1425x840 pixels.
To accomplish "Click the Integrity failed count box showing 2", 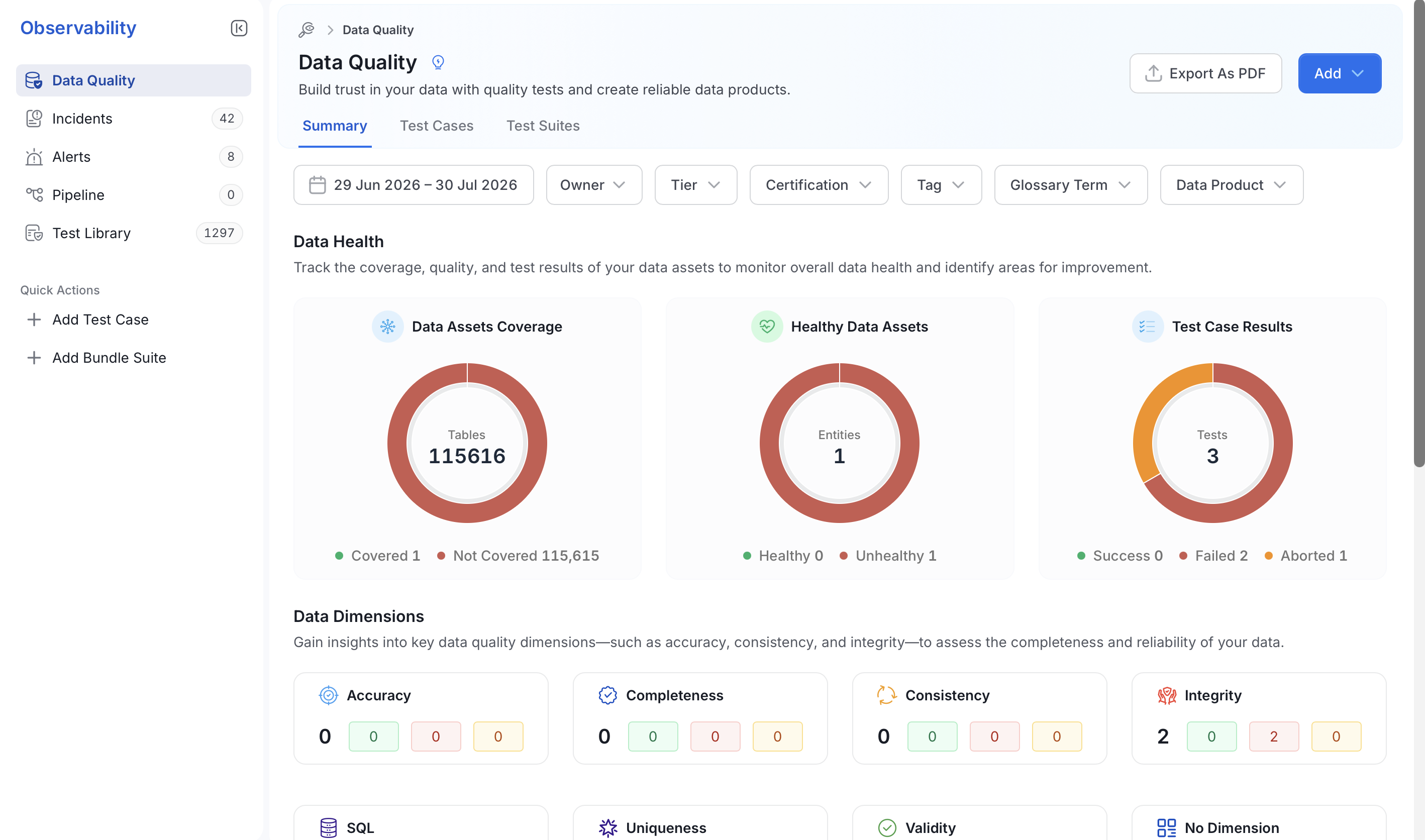I will click(x=1273, y=736).
